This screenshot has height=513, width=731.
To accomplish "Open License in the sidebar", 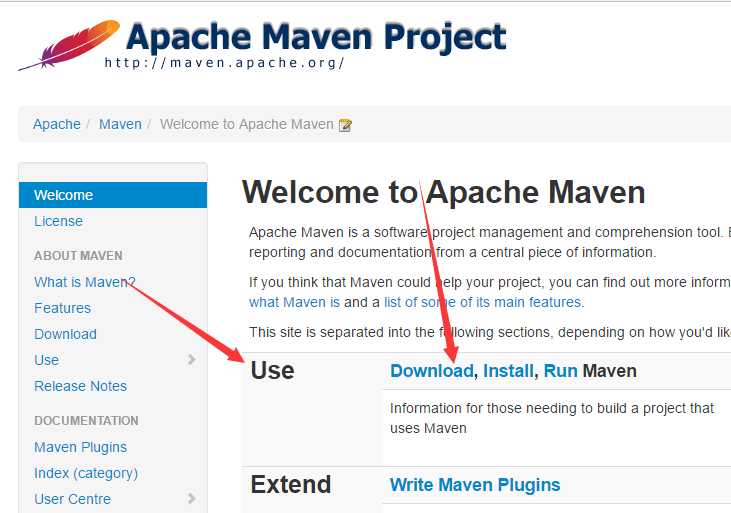I will (58, 221).
